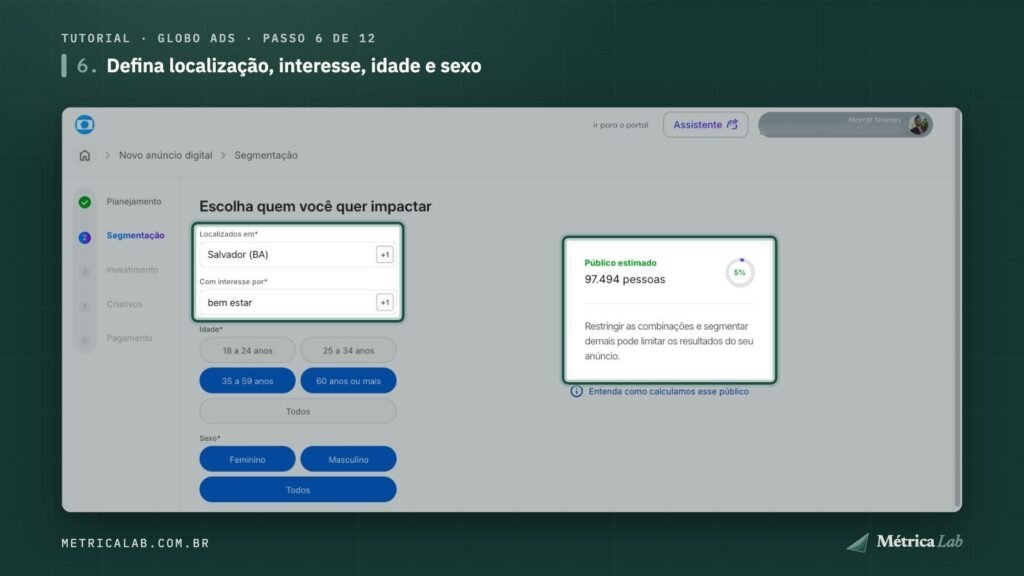Viewport: 1024px width, 576px height.
Task: Toggle the 25 a 34 anos age option
Action: pos(348,350)
